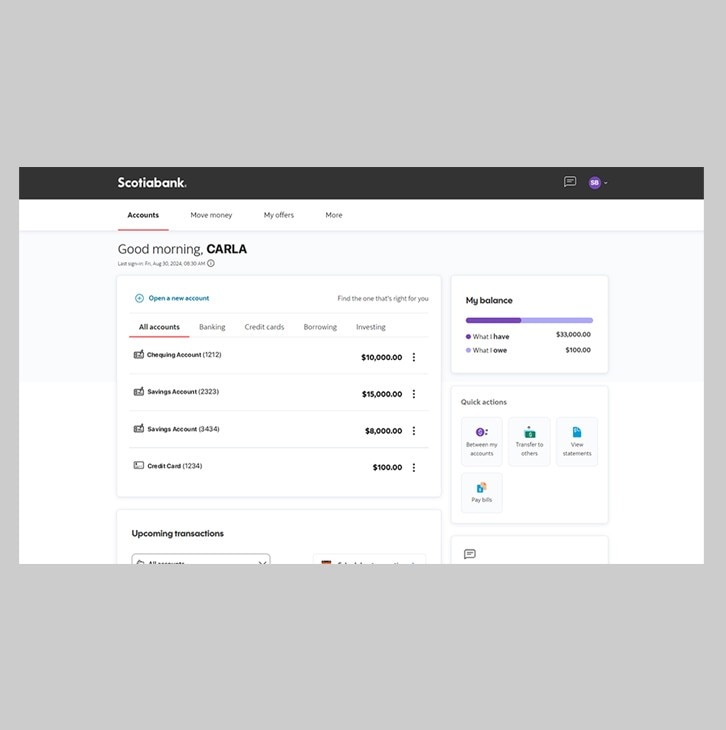Image resolution: width=726 pixels, height=730 pixels.
Task: Select the Borrowing filter tab
Action: pyautogui.click(x=320, y=327)
